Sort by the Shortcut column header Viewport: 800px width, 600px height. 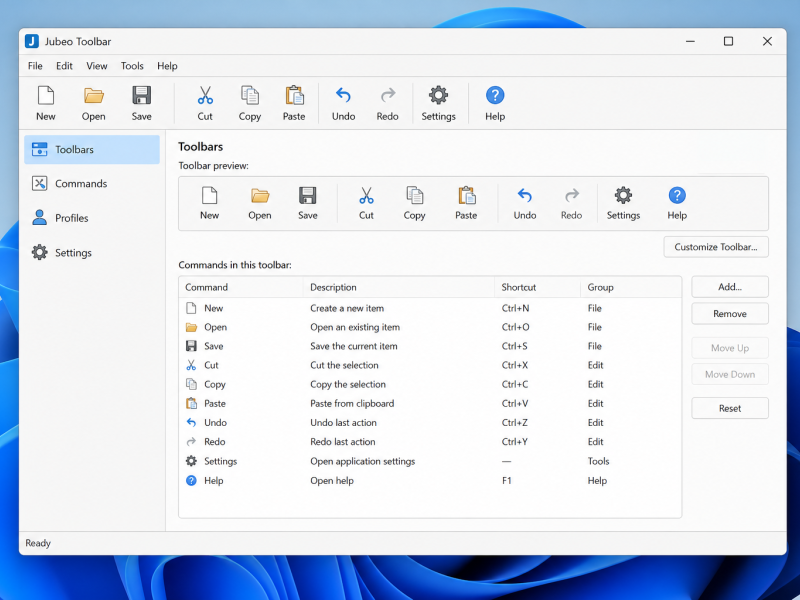[x=537, y=287]
